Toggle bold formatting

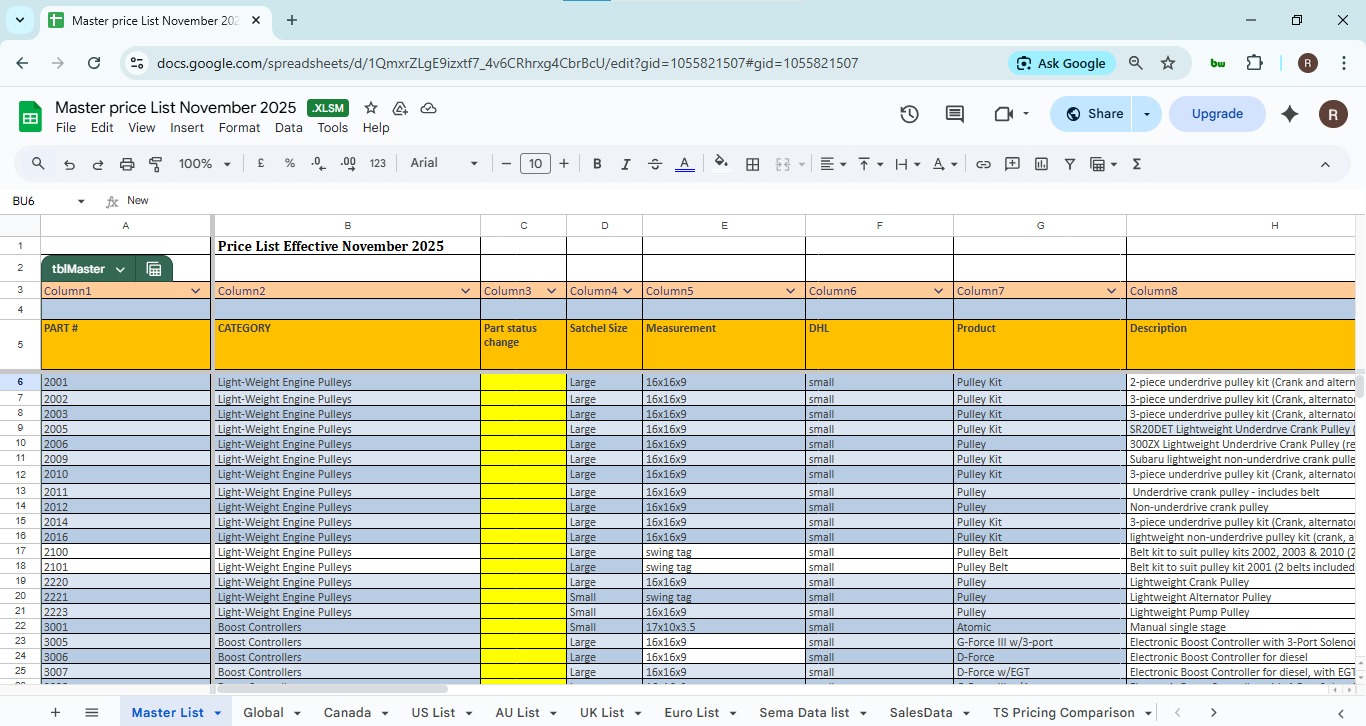pyautogui.click(x=596, y=163)
